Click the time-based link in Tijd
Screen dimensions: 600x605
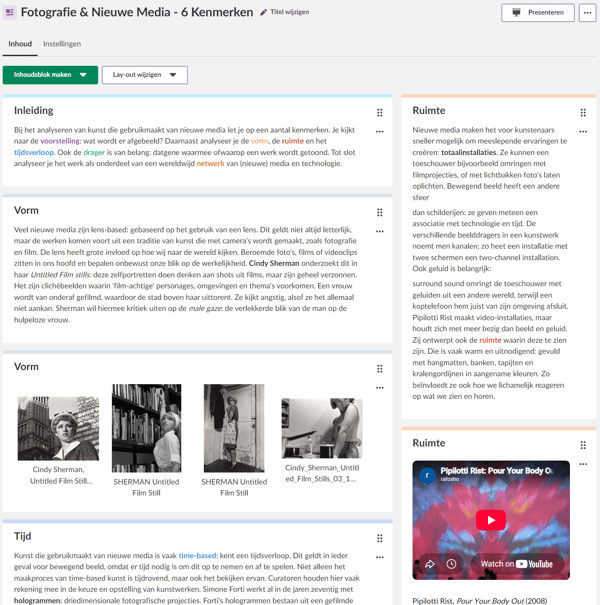click(197, 556)
